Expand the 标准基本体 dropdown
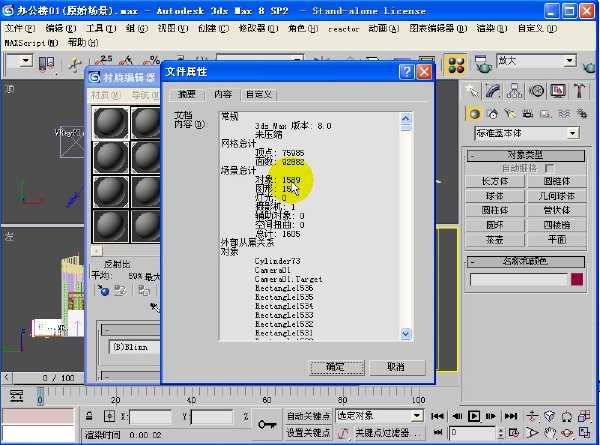 click(572, 133)
